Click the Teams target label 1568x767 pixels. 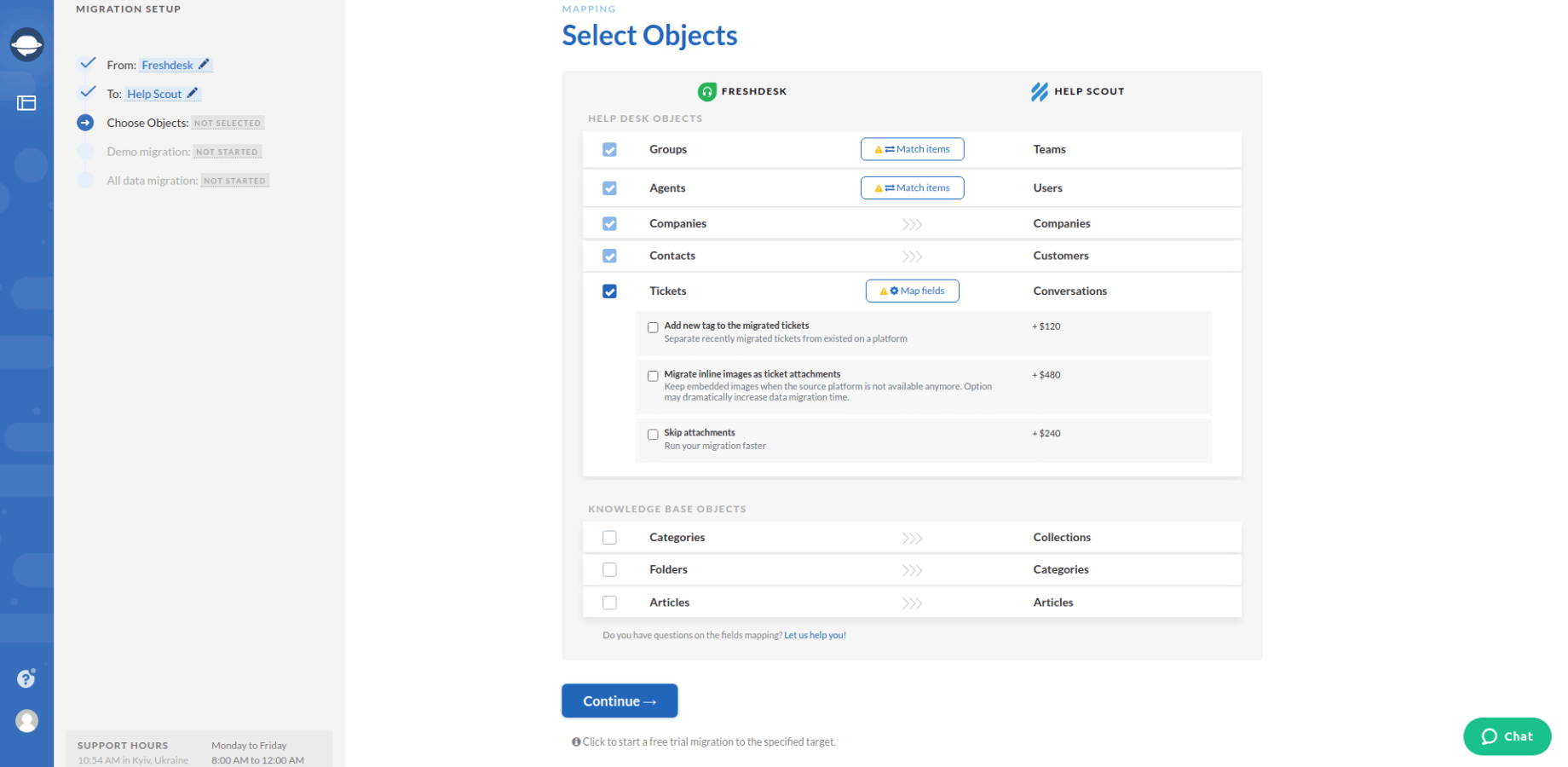(x=1050, y=150)
